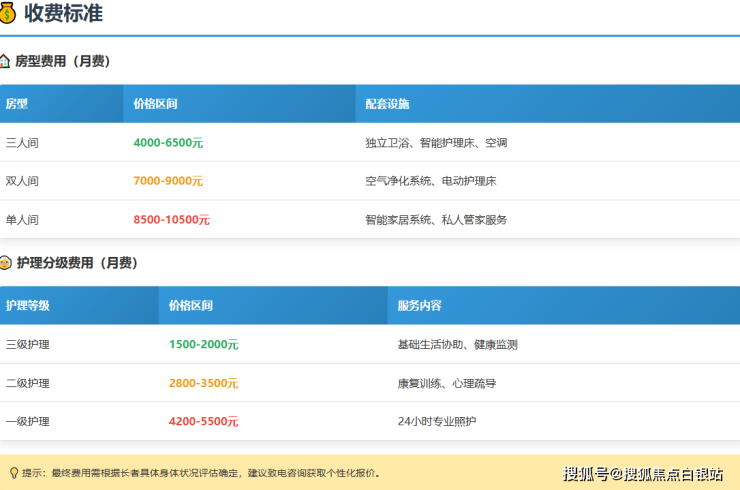The image size is (740, 490).
Task: Click the orange 2800-3500元 price
Action: pos(203,383)
